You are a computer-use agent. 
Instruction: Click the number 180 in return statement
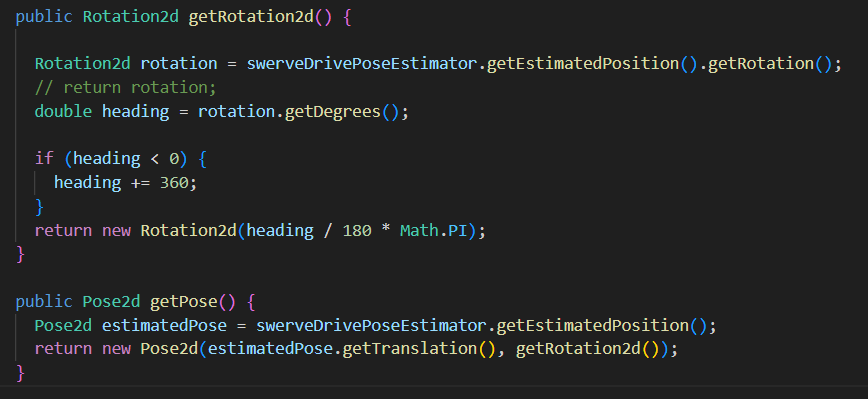coord(357,230)
